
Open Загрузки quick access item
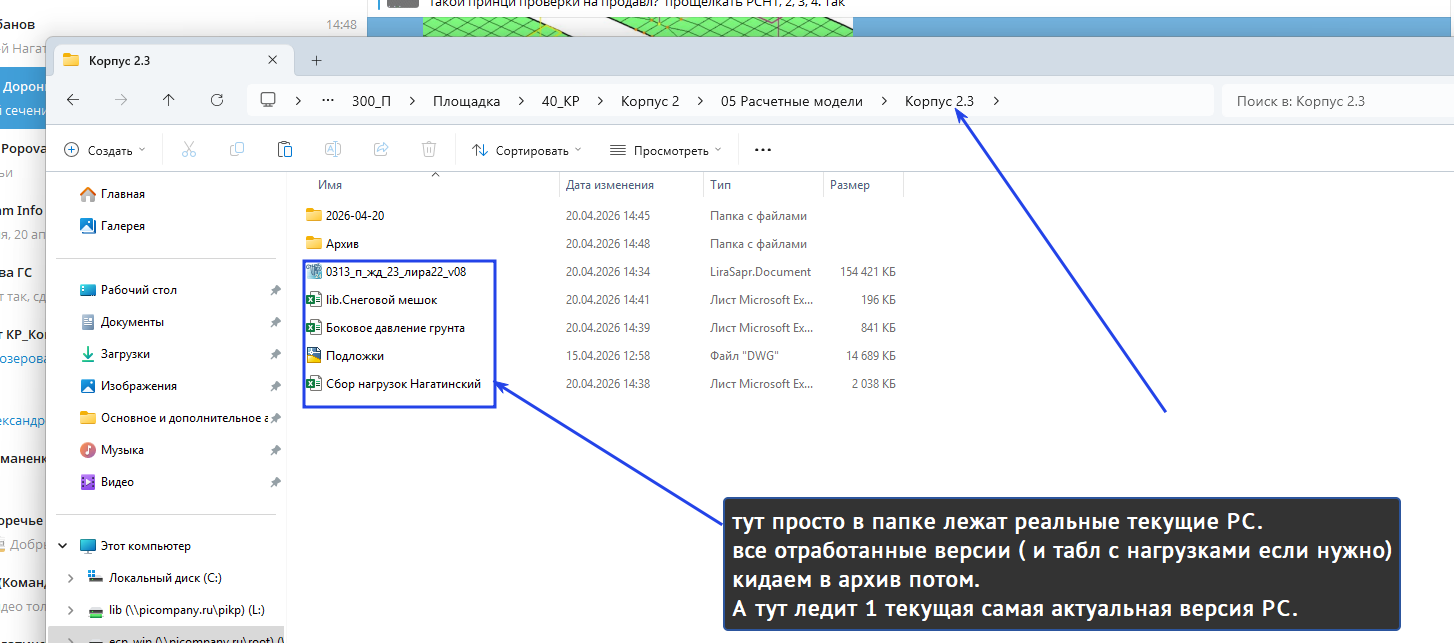(125, 354)
